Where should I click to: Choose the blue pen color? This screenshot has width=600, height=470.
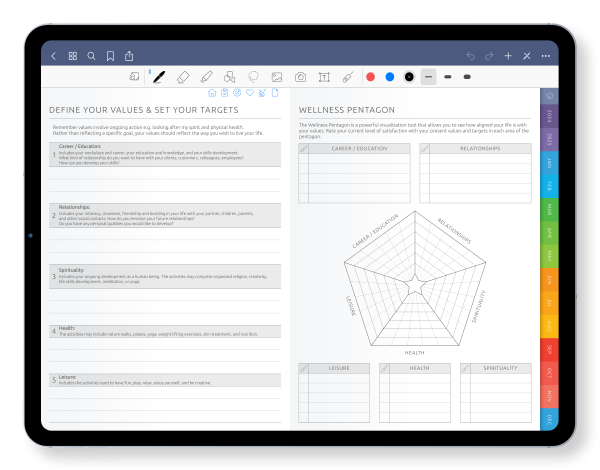click(x=390, y=77)
